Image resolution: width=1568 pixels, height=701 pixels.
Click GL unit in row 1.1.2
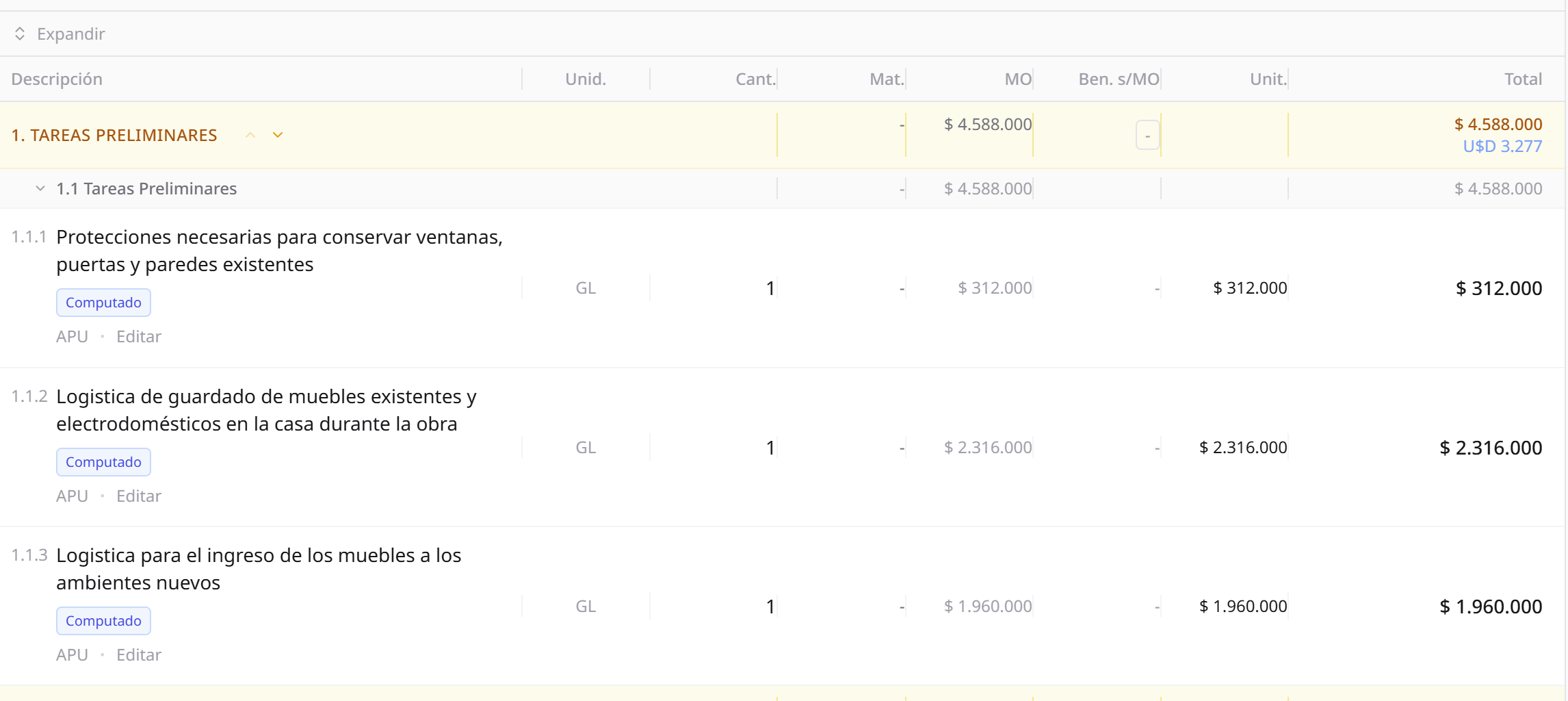[586, 447]
